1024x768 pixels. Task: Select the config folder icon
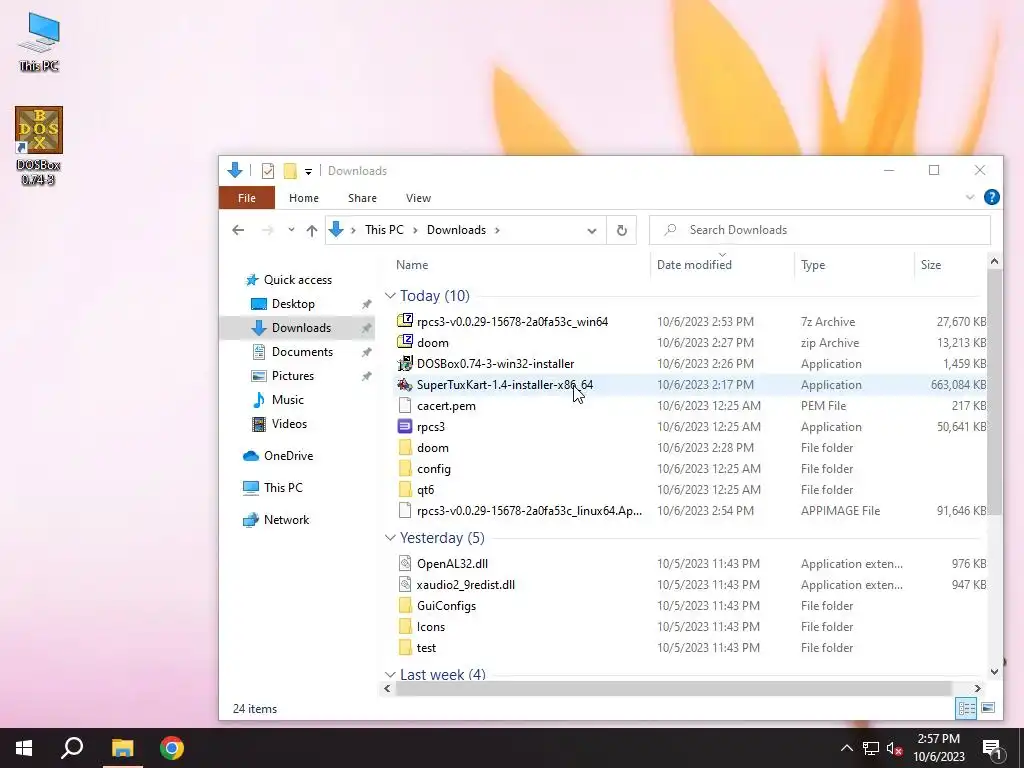tap(405, 468)
